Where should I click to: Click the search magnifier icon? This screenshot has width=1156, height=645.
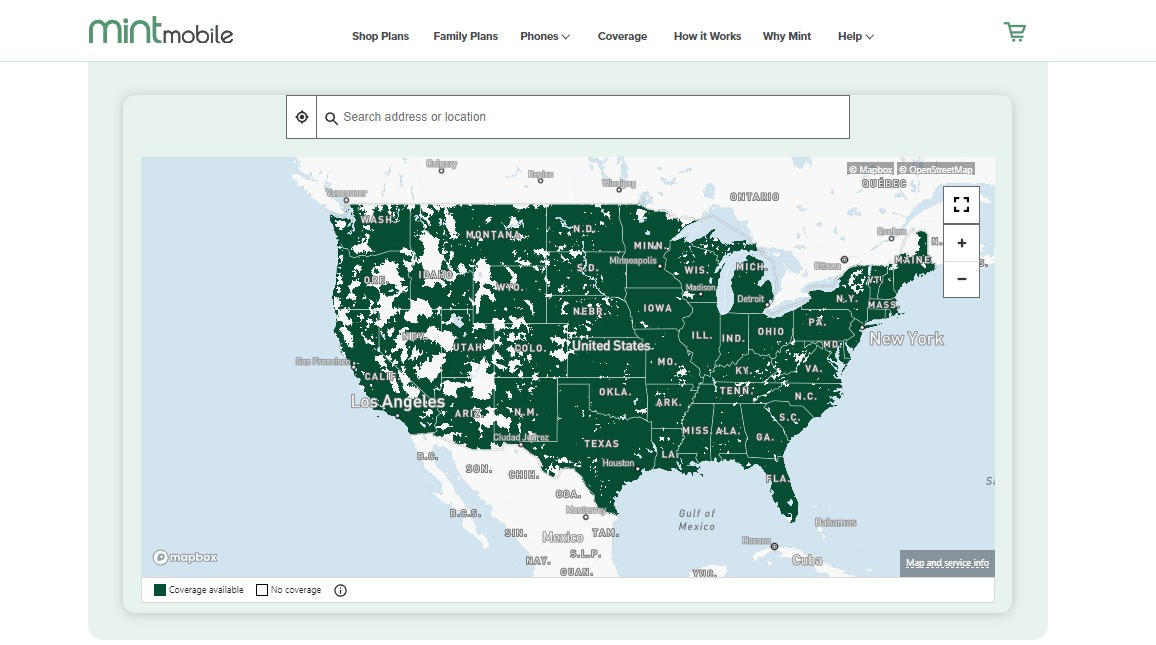pyautogui.click(x=331, y=118)
